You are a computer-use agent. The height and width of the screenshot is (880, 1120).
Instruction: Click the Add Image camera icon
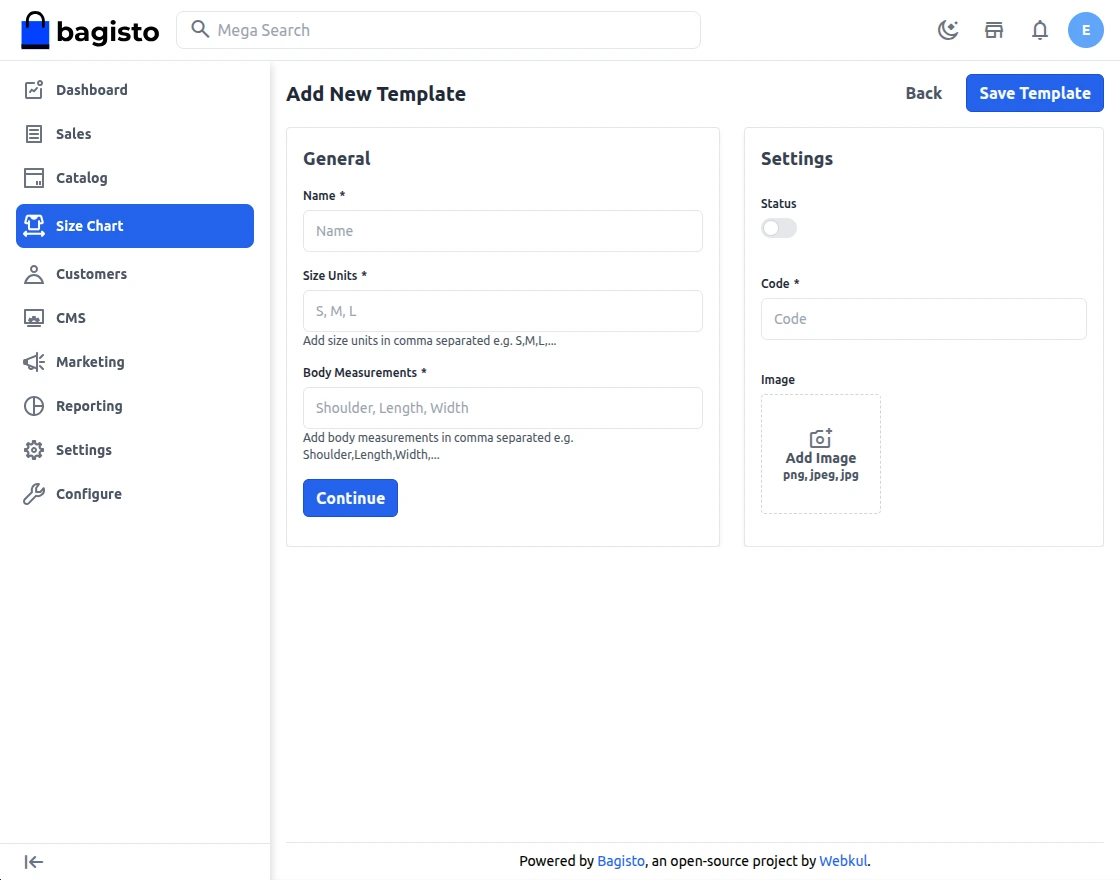(x=821, y=439)
